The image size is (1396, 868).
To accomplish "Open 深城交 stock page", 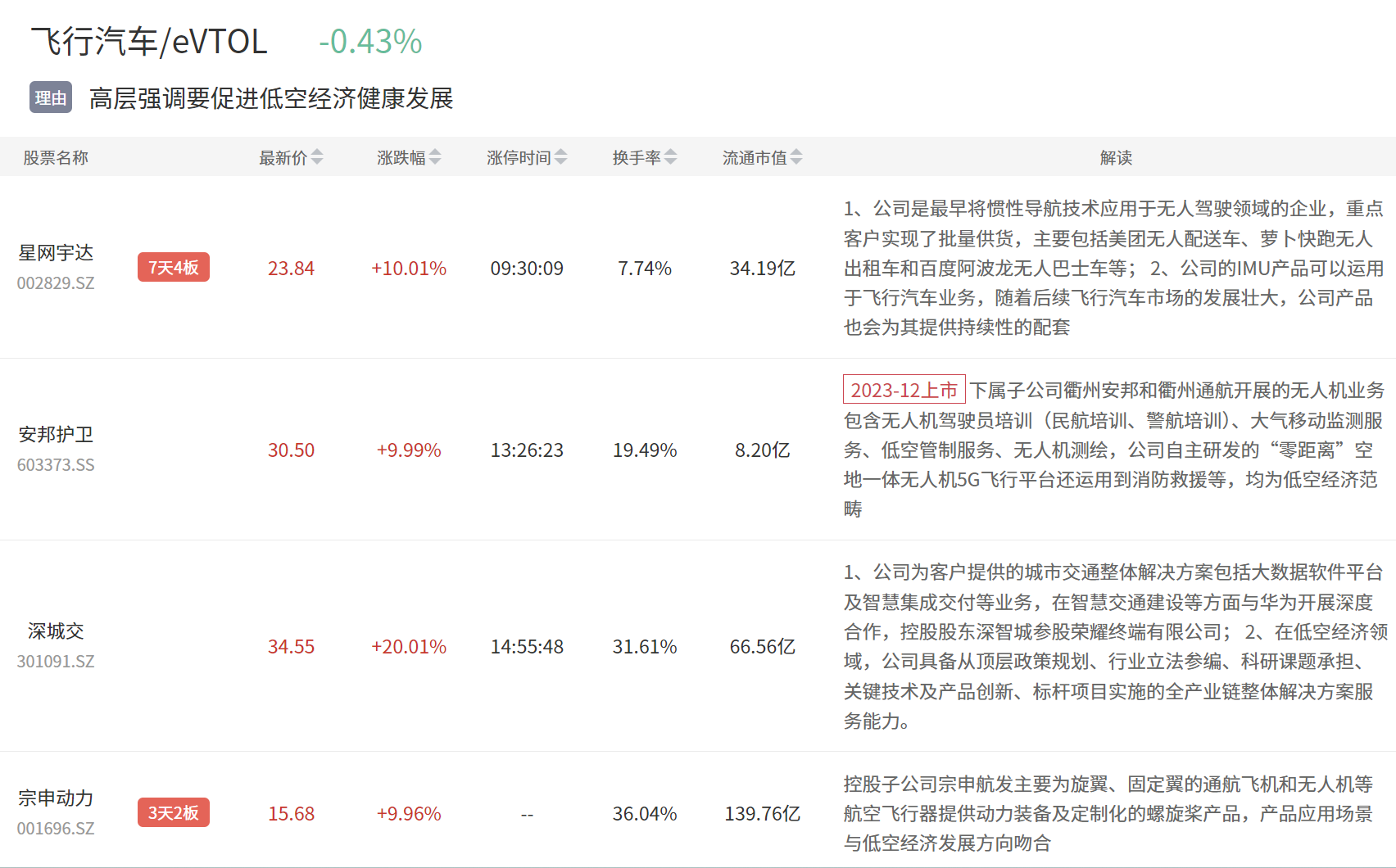I will [x=56, y=631].
